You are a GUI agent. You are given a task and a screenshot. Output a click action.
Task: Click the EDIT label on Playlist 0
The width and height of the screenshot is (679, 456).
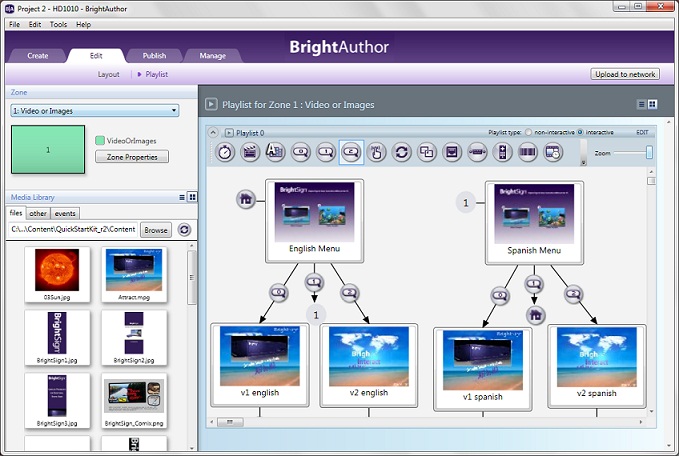click(642, 132)
